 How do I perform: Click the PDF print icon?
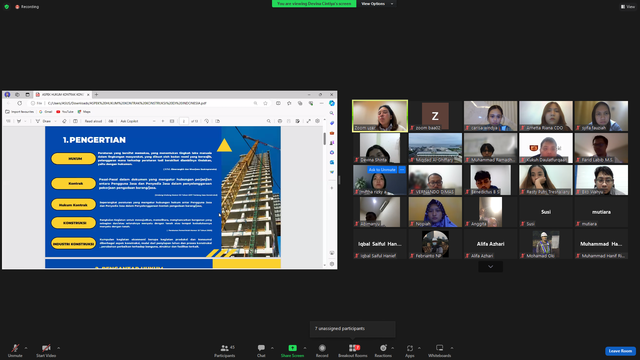click(280, 121)
